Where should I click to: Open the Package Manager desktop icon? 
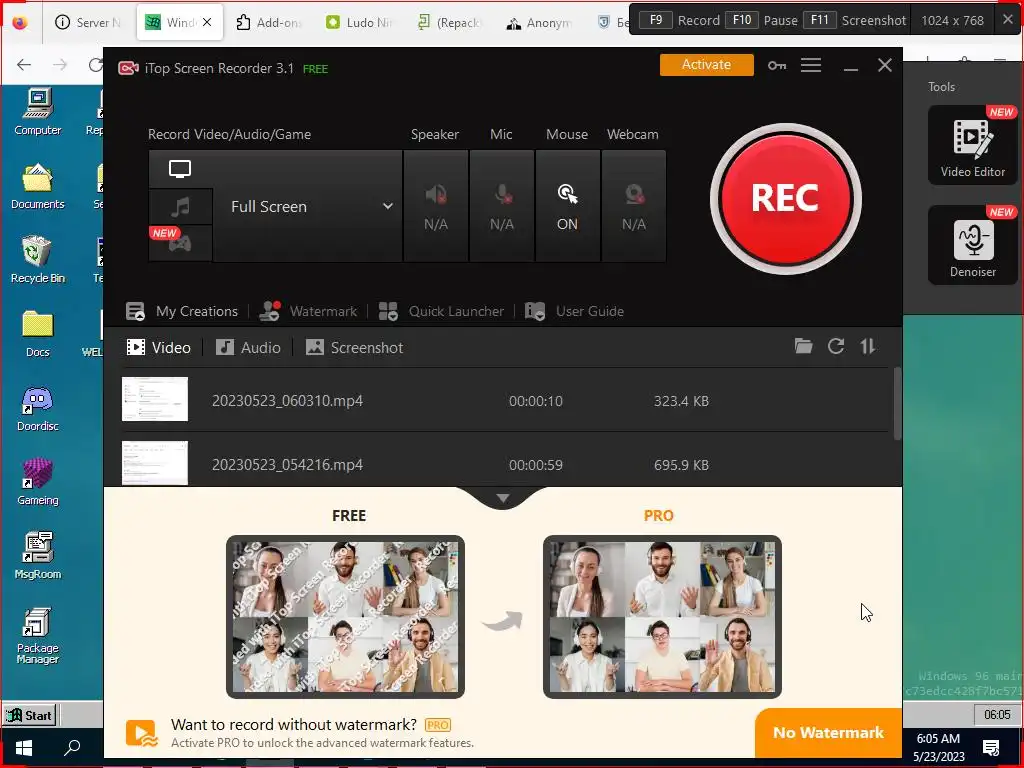pos(38,635)
